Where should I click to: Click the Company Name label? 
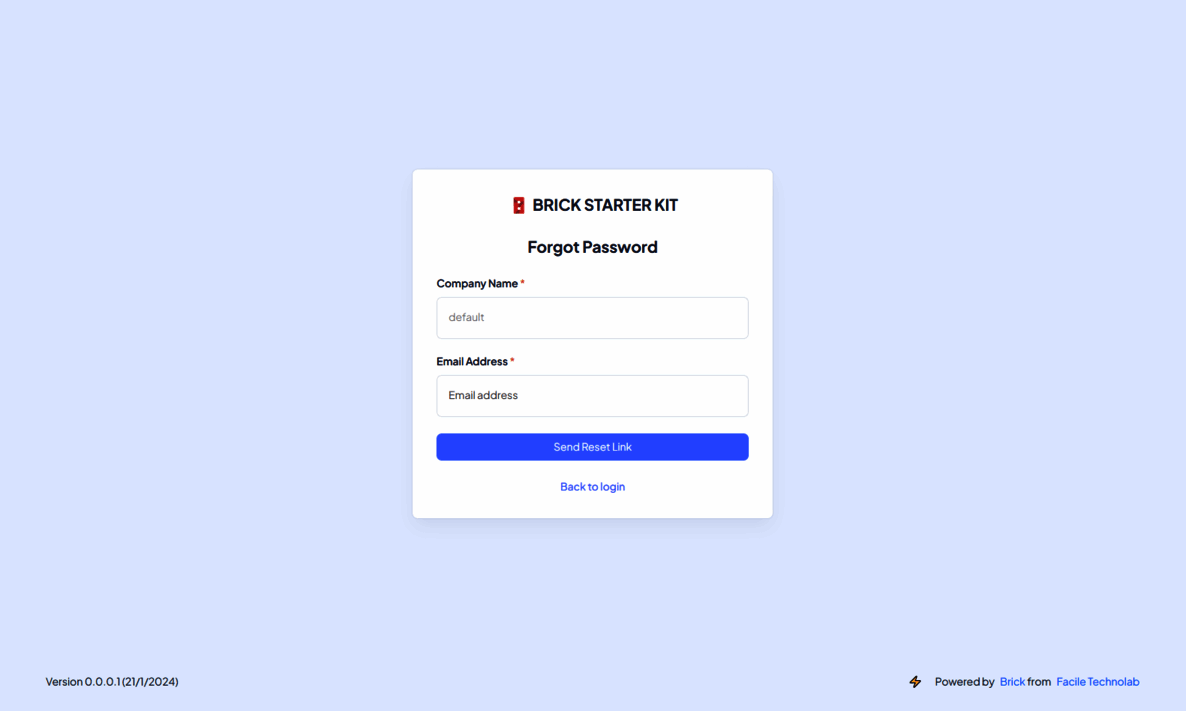pyautogui.click(x=477, y=284)
